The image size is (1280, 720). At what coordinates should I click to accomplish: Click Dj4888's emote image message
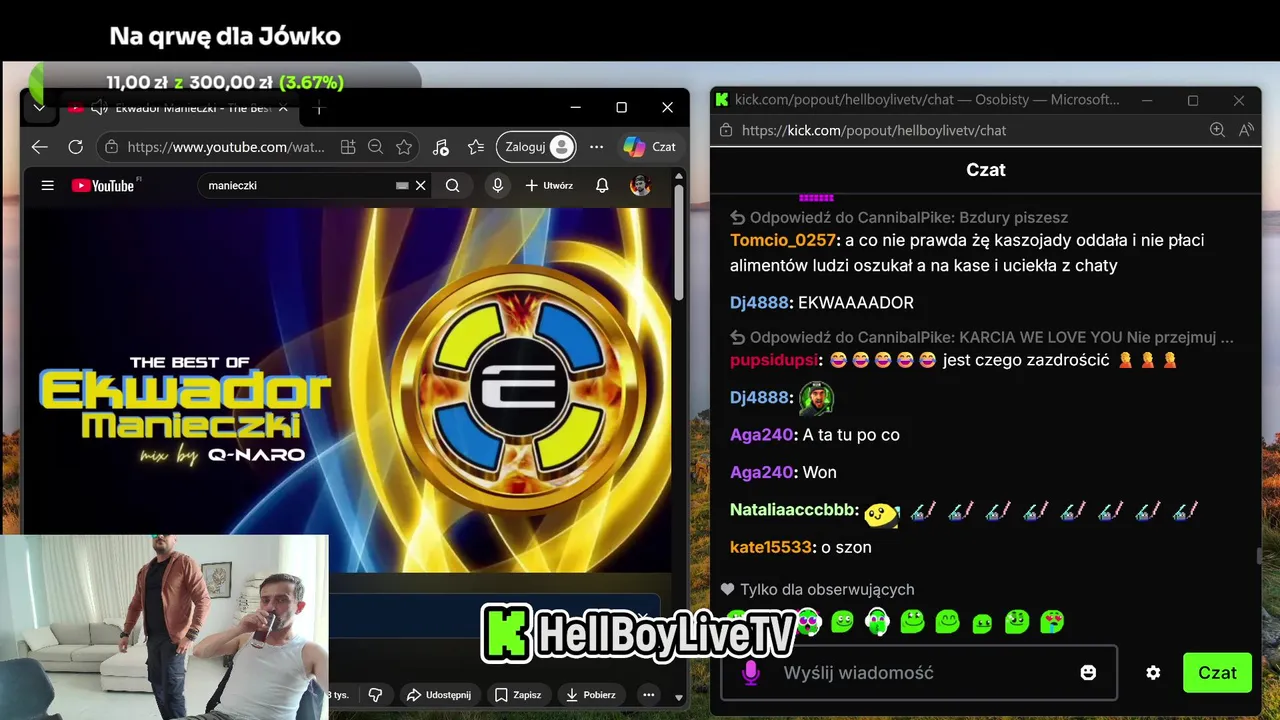coord(817,398)
